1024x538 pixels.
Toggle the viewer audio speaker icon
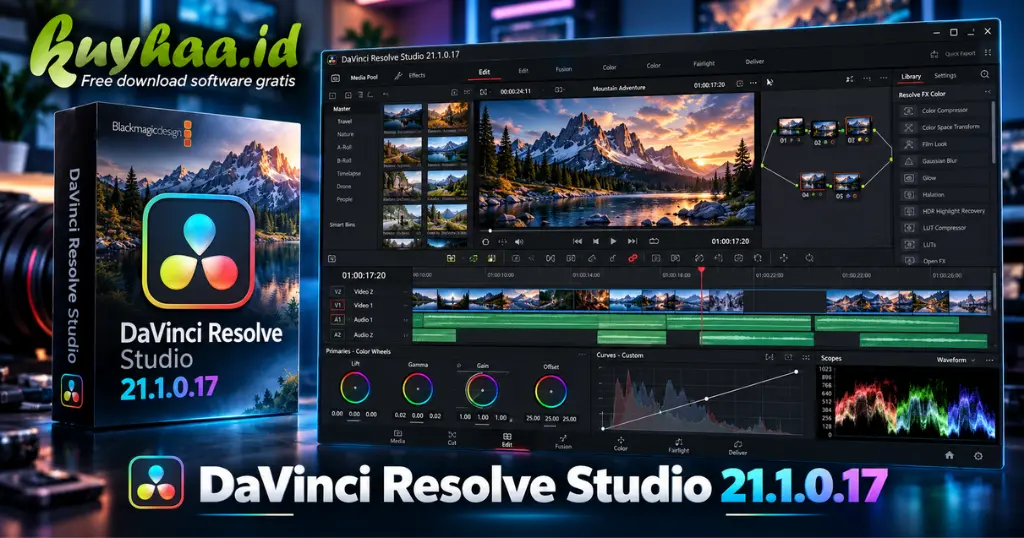519,242
